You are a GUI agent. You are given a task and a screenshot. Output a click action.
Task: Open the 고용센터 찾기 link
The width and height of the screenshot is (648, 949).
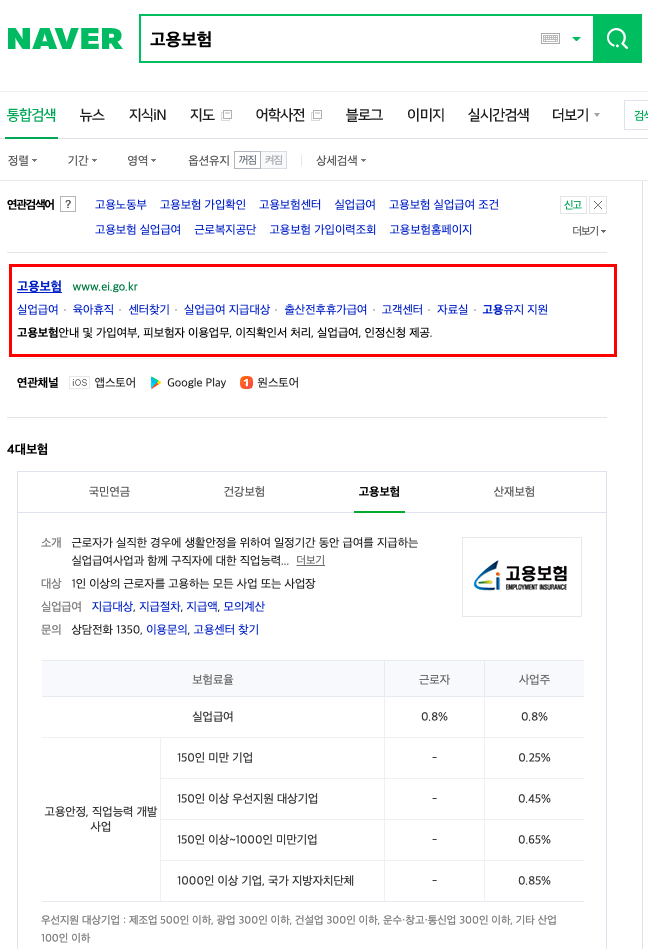(226, 629)
